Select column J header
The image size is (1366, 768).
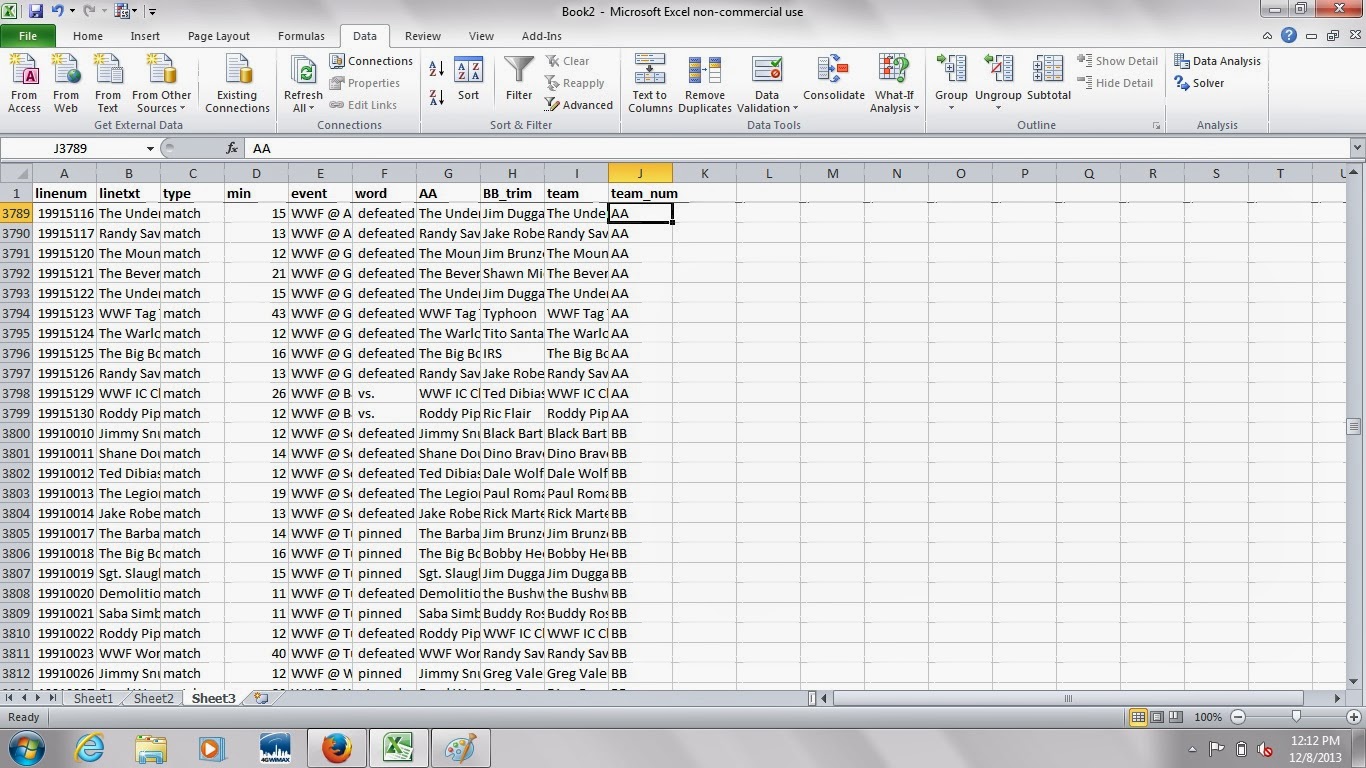coord(640,173)
